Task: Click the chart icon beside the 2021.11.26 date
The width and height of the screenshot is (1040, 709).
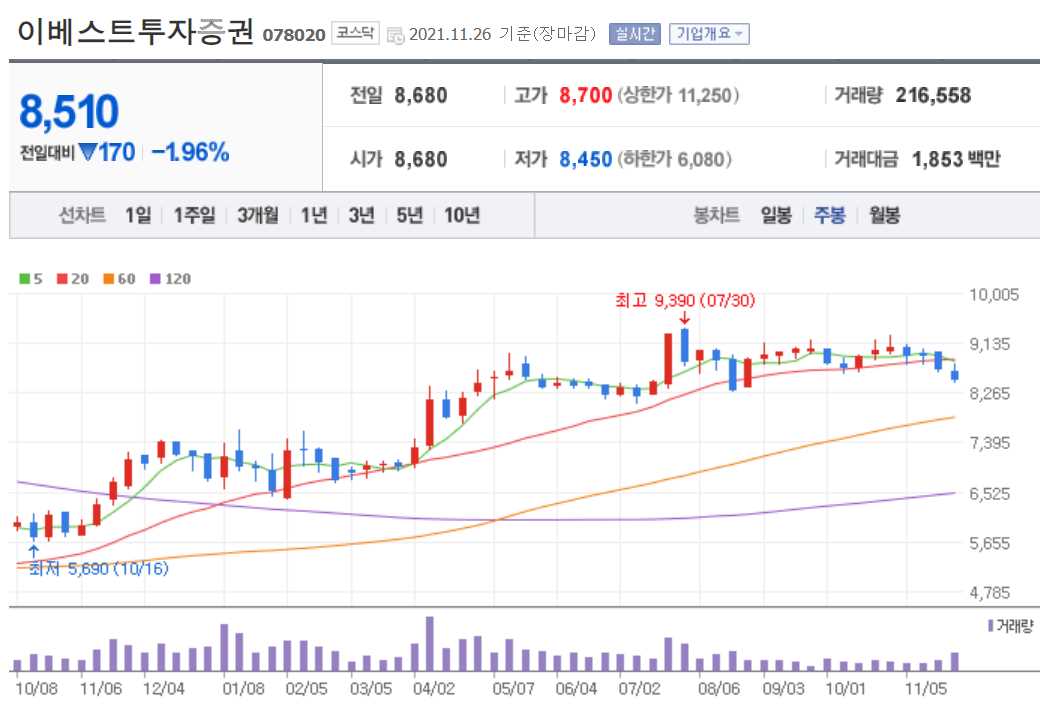Action: [x=394, y=31]
